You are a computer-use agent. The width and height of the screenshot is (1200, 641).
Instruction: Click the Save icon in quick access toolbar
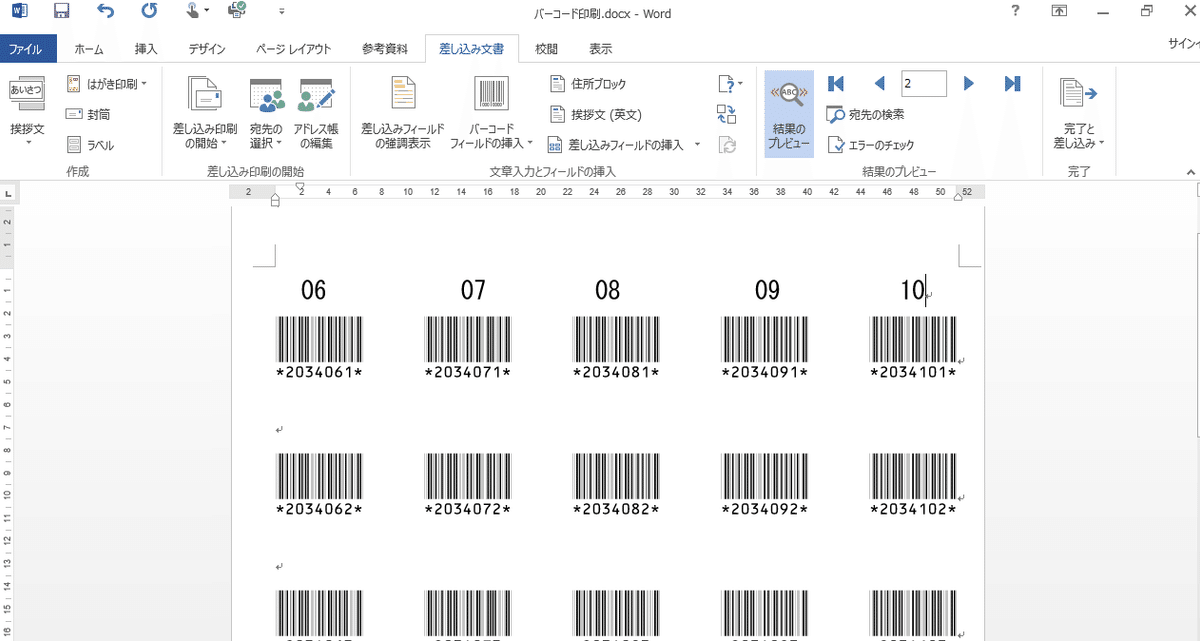click(x=62, y=12)
